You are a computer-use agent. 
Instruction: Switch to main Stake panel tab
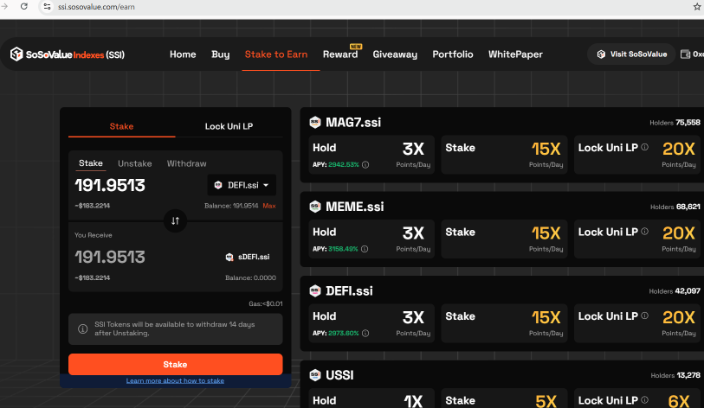(x=122, y=126)
